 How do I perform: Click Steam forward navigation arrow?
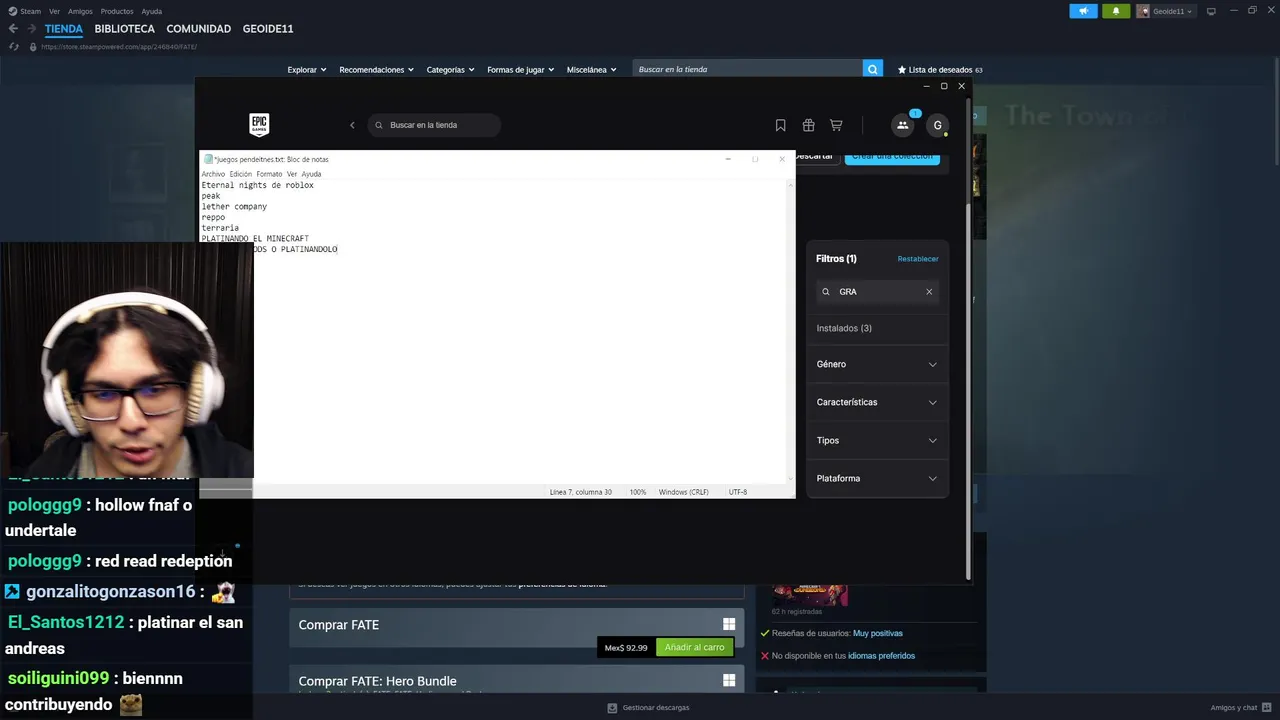(32, 29)
